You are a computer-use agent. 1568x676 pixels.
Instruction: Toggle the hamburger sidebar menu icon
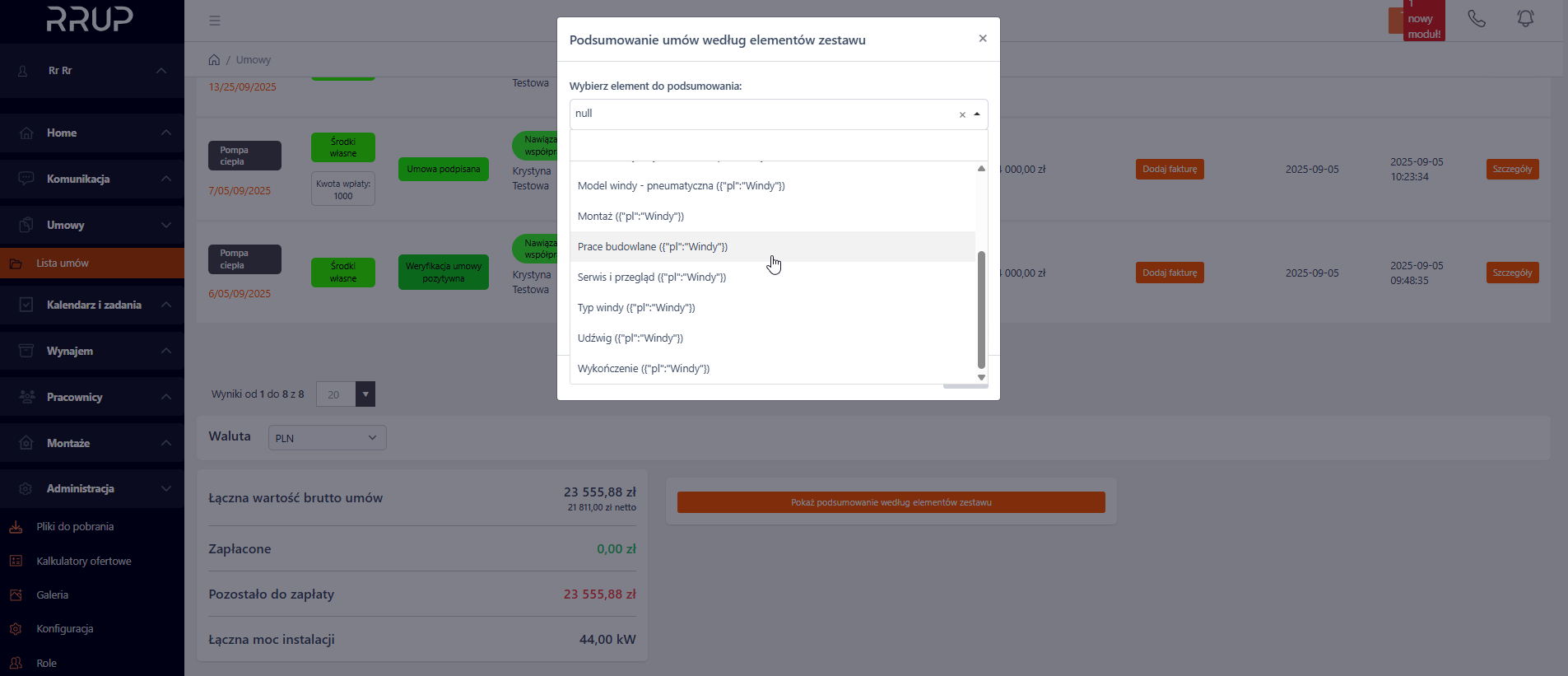[215, 21]
